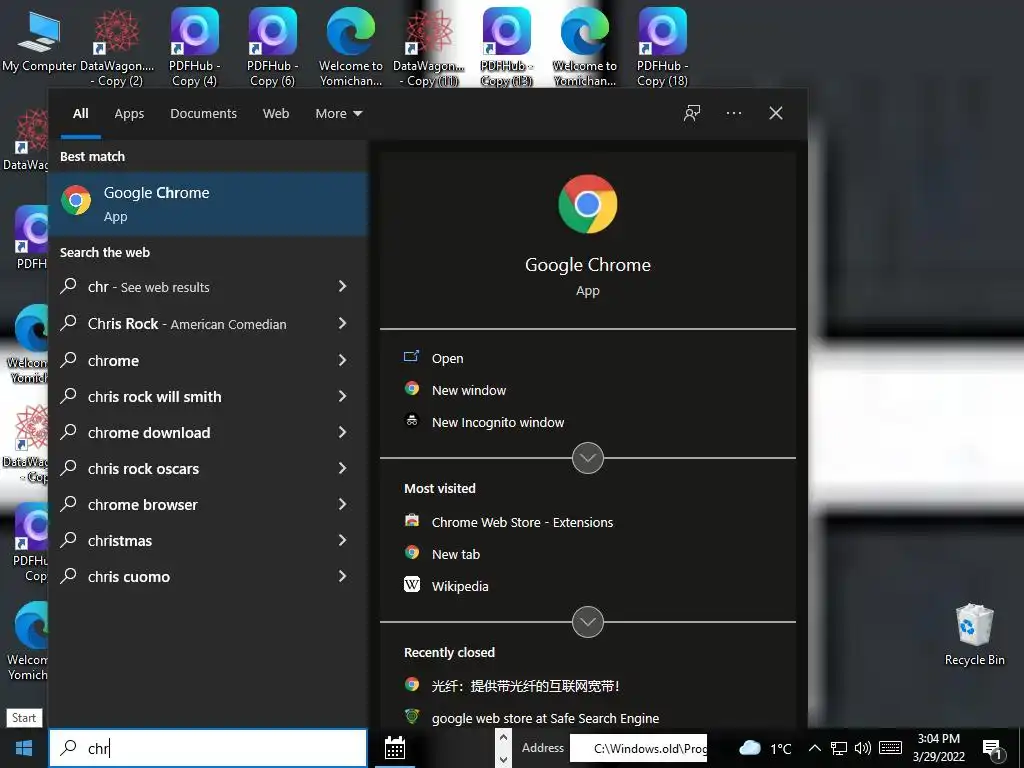This screenshot has width=1024, height=768.
Task: Open the touch keyboard icon
Action: [890, 748]
